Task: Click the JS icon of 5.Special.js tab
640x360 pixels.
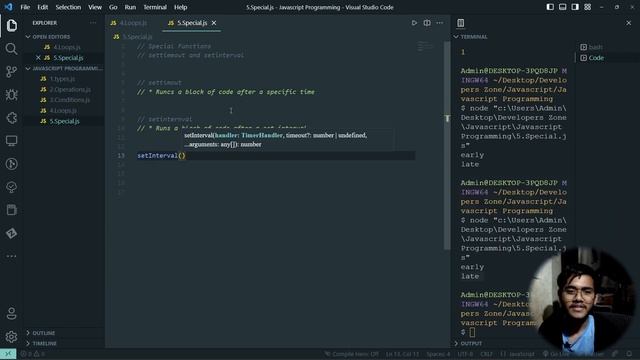Action: pos(171,23)
